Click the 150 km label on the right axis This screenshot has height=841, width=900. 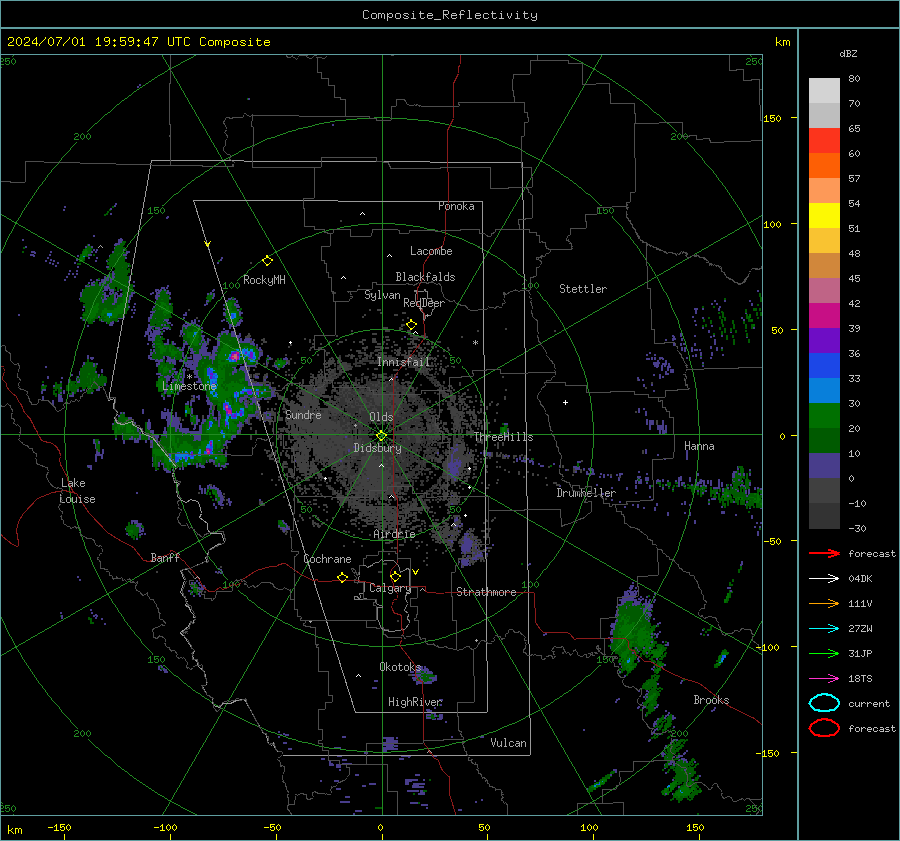pos(772,118)
